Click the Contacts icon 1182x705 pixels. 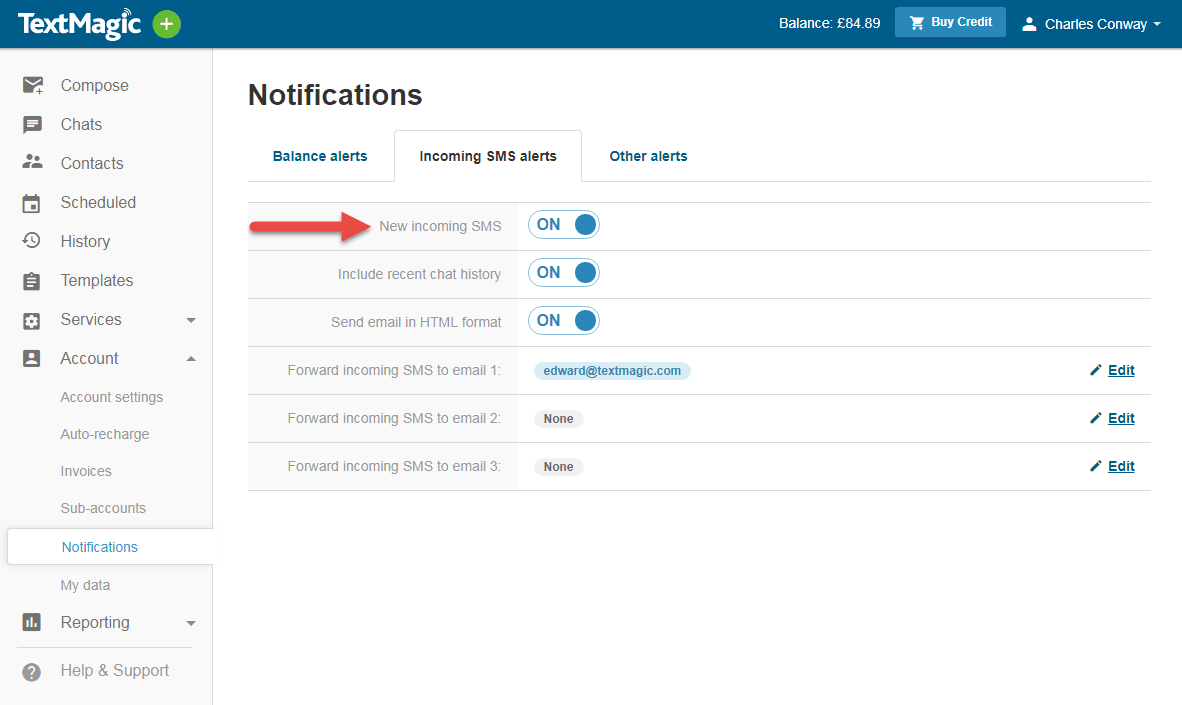pos(31,163)
